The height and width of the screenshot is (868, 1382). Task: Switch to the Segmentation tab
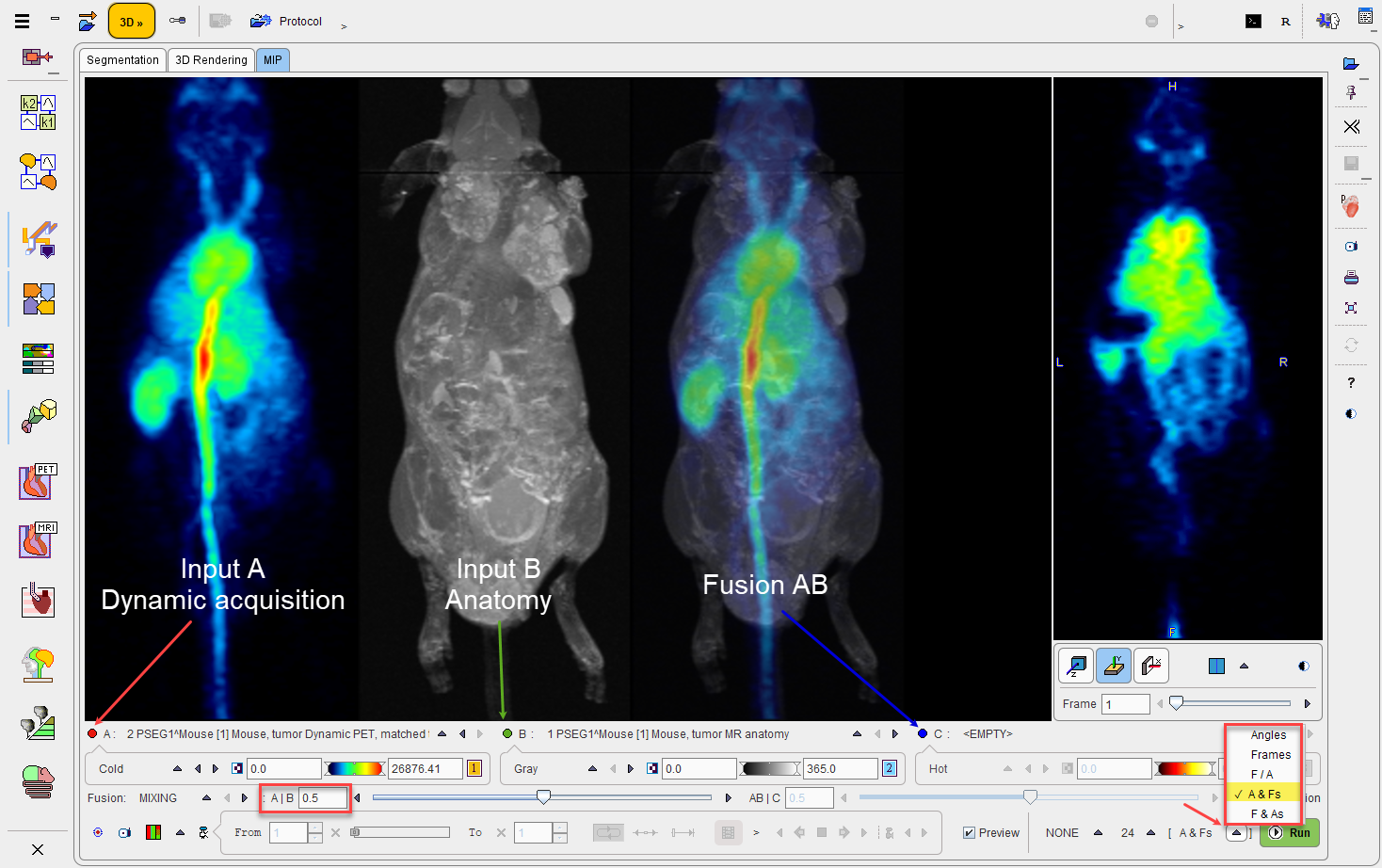click(x=122, y=60)
